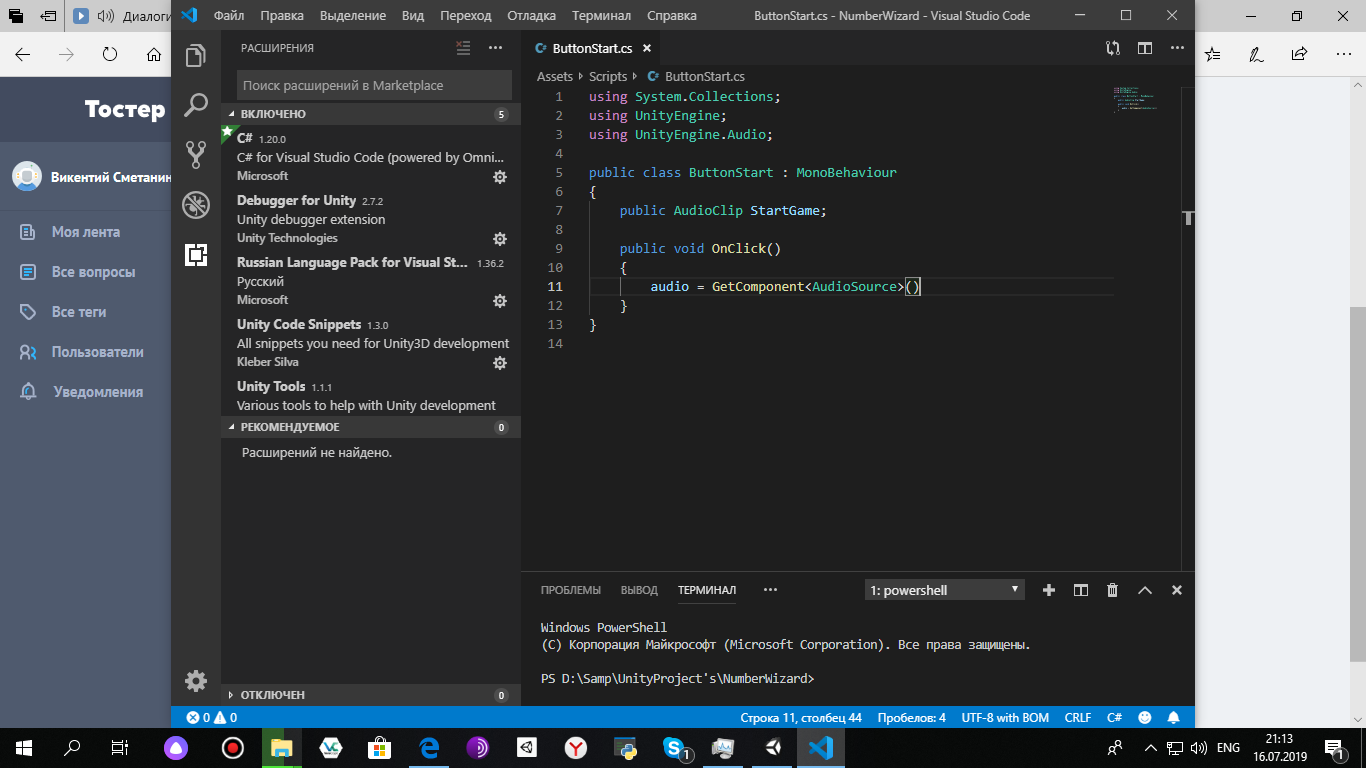This screenshot has width=1366, height=768.
Task: Select the Extensions view icon
Action: [x=196, y=255]
